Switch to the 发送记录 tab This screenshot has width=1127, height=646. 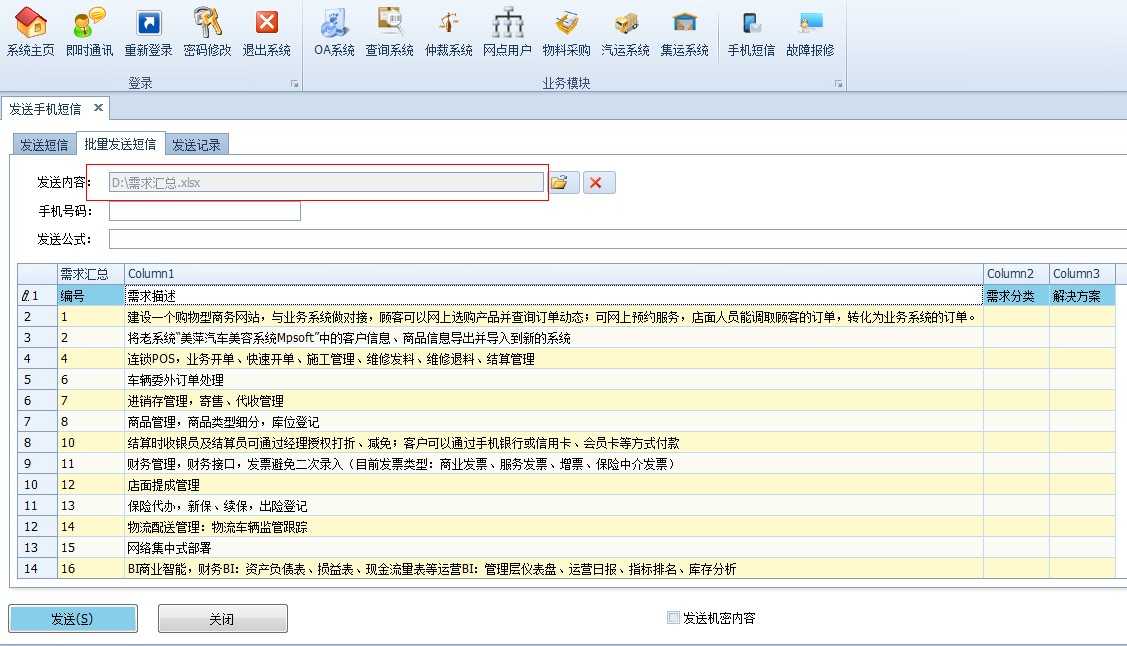coord(196,144)
